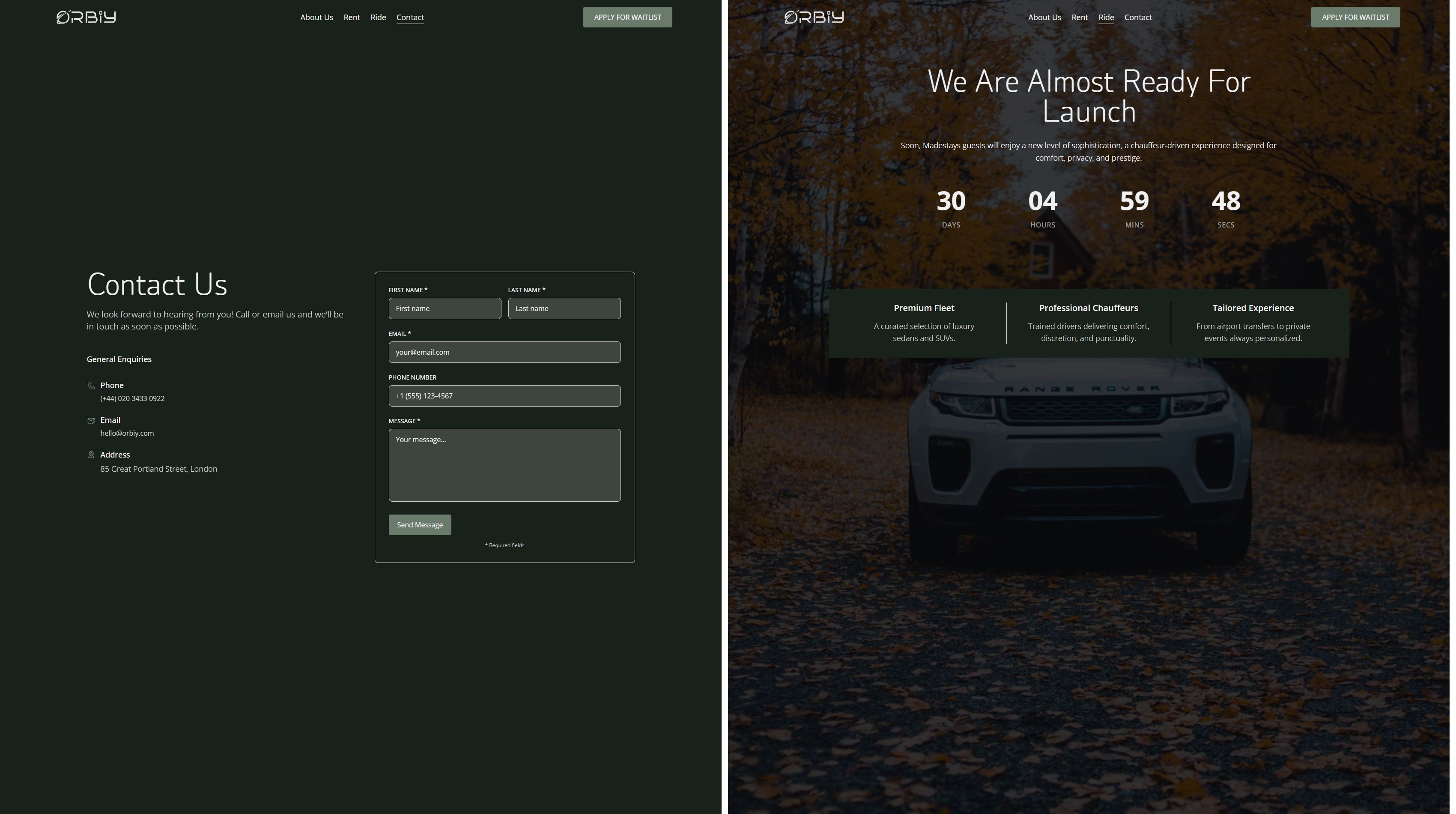This screenshot has width=1456, height=814.
Task: Click Apply For Waitlist on the launch page
Action: (1355, 17)
